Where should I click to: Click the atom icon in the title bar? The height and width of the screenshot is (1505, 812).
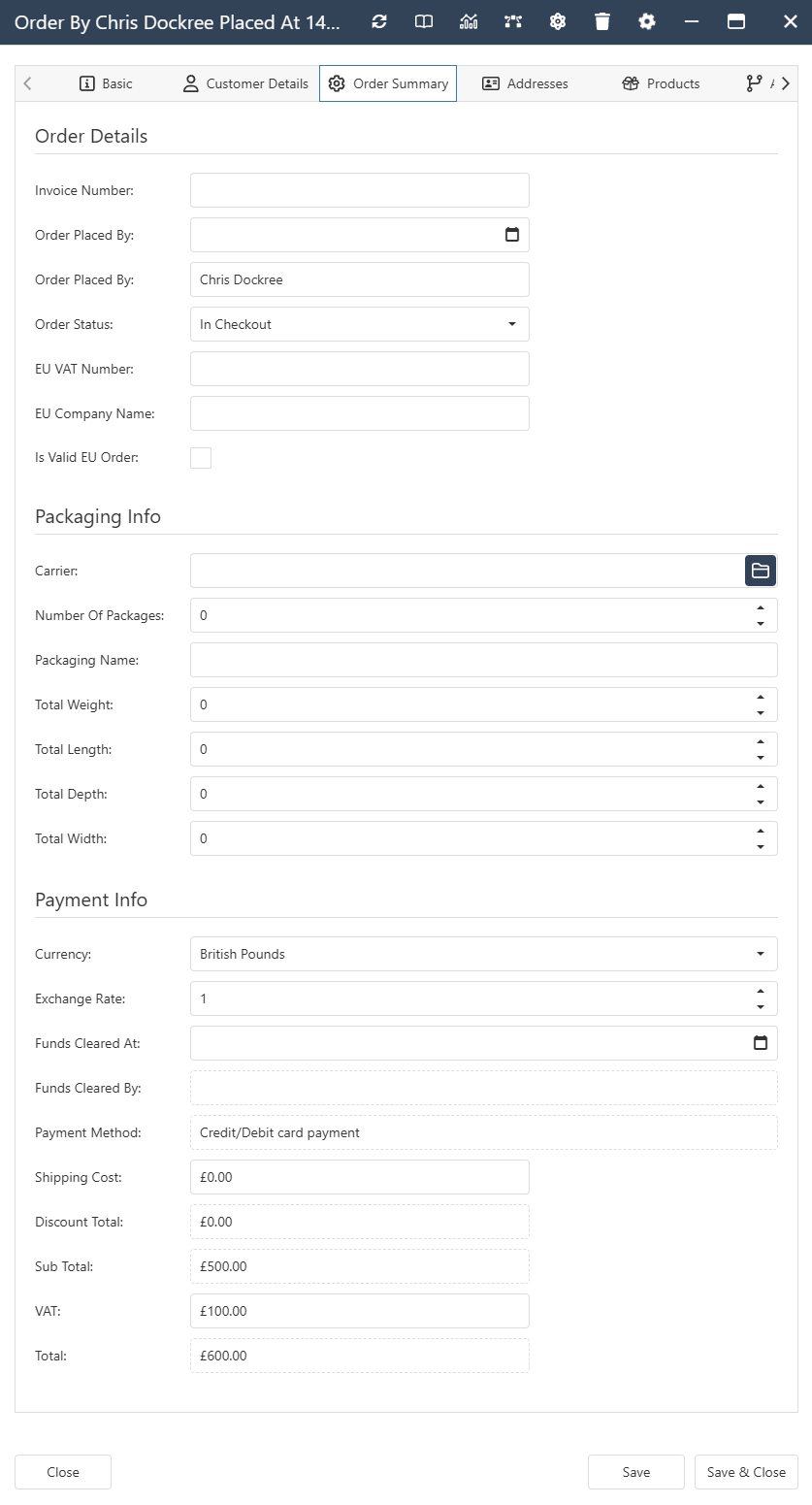pyautogui.click(x=558, y=21)
